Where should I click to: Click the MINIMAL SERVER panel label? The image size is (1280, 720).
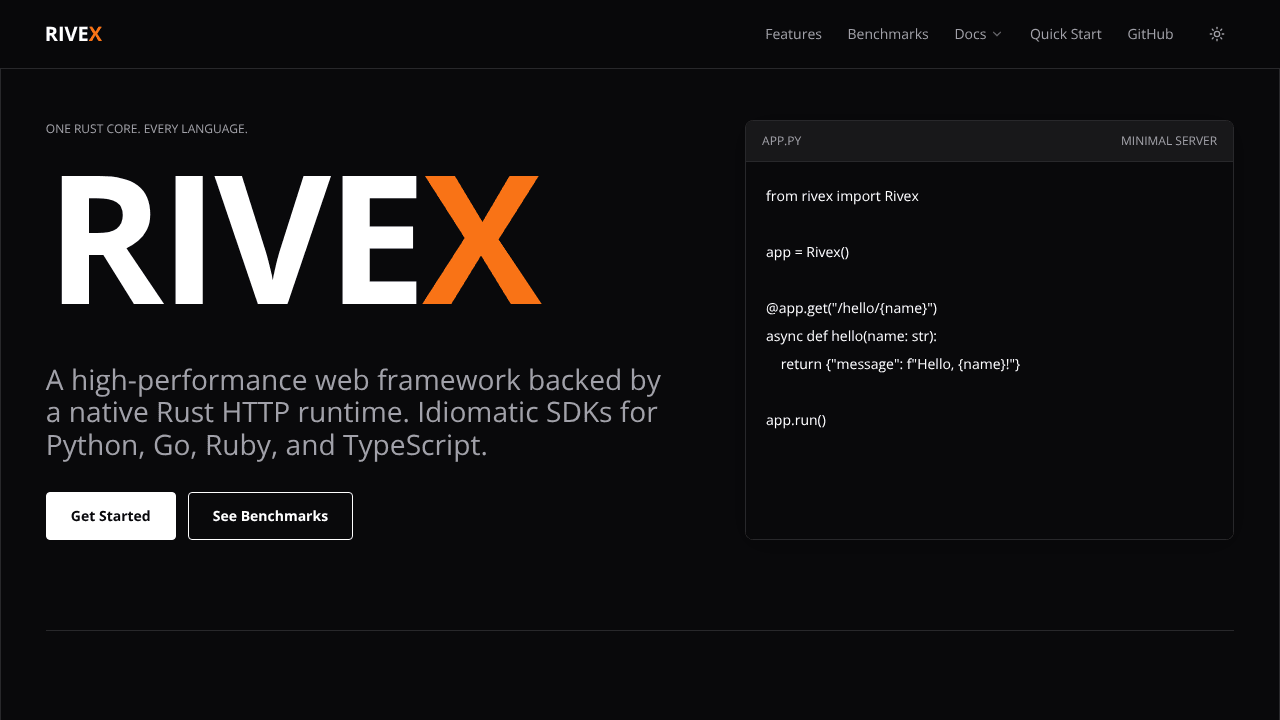(x=1169, y=141)
